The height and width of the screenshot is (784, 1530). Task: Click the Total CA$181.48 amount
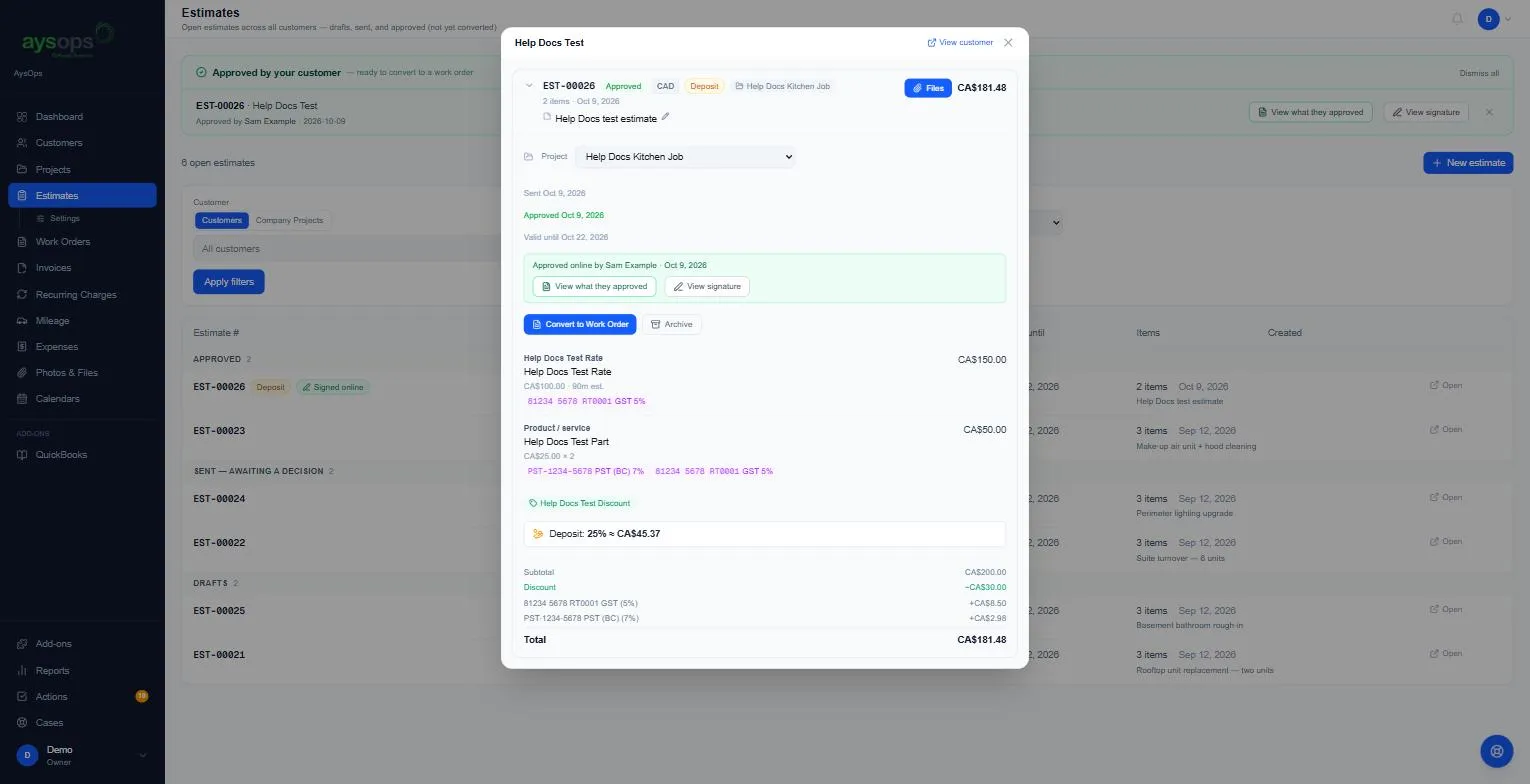click(x=981, y=640)
